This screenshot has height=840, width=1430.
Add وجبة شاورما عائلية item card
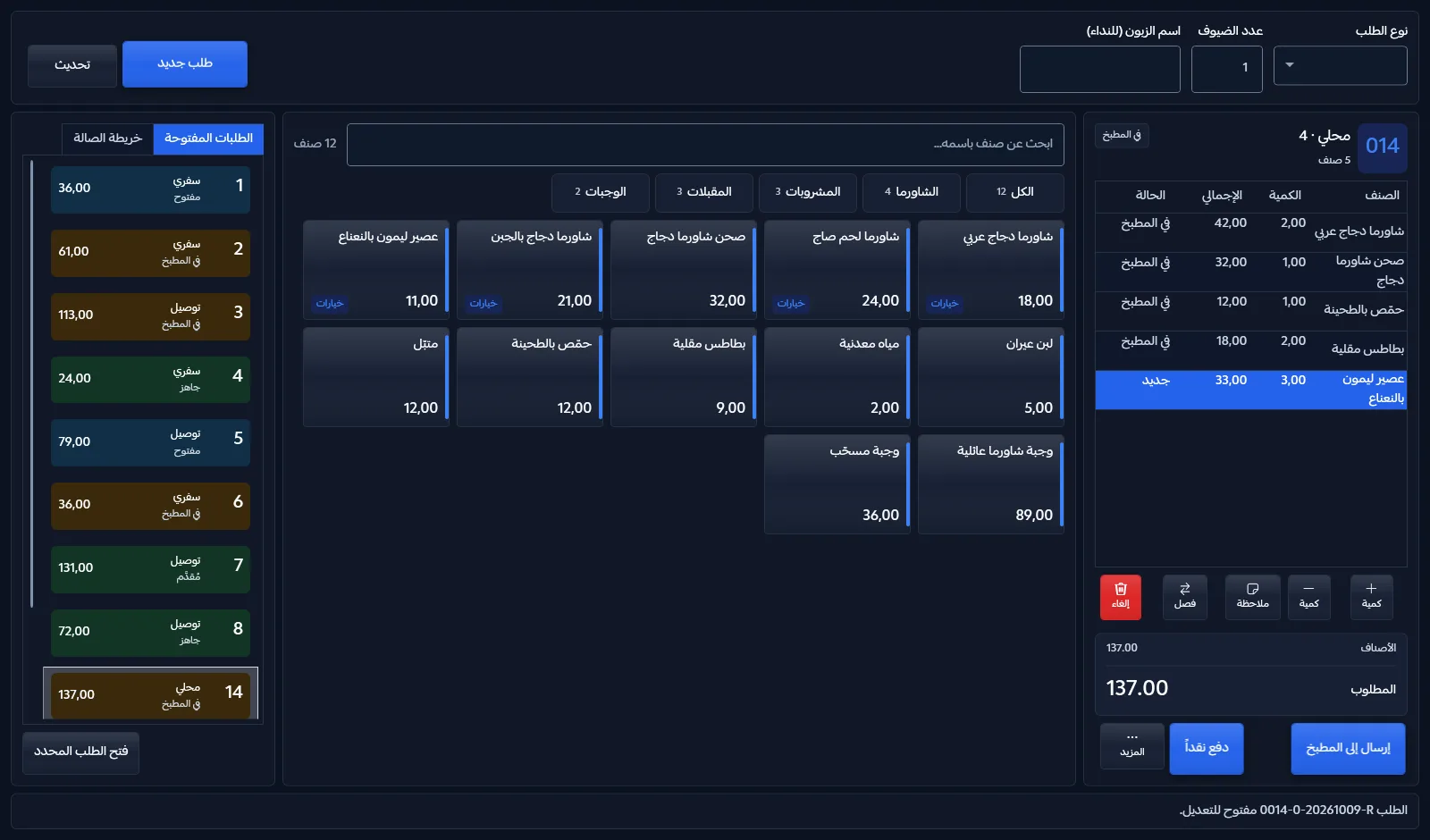991,484
